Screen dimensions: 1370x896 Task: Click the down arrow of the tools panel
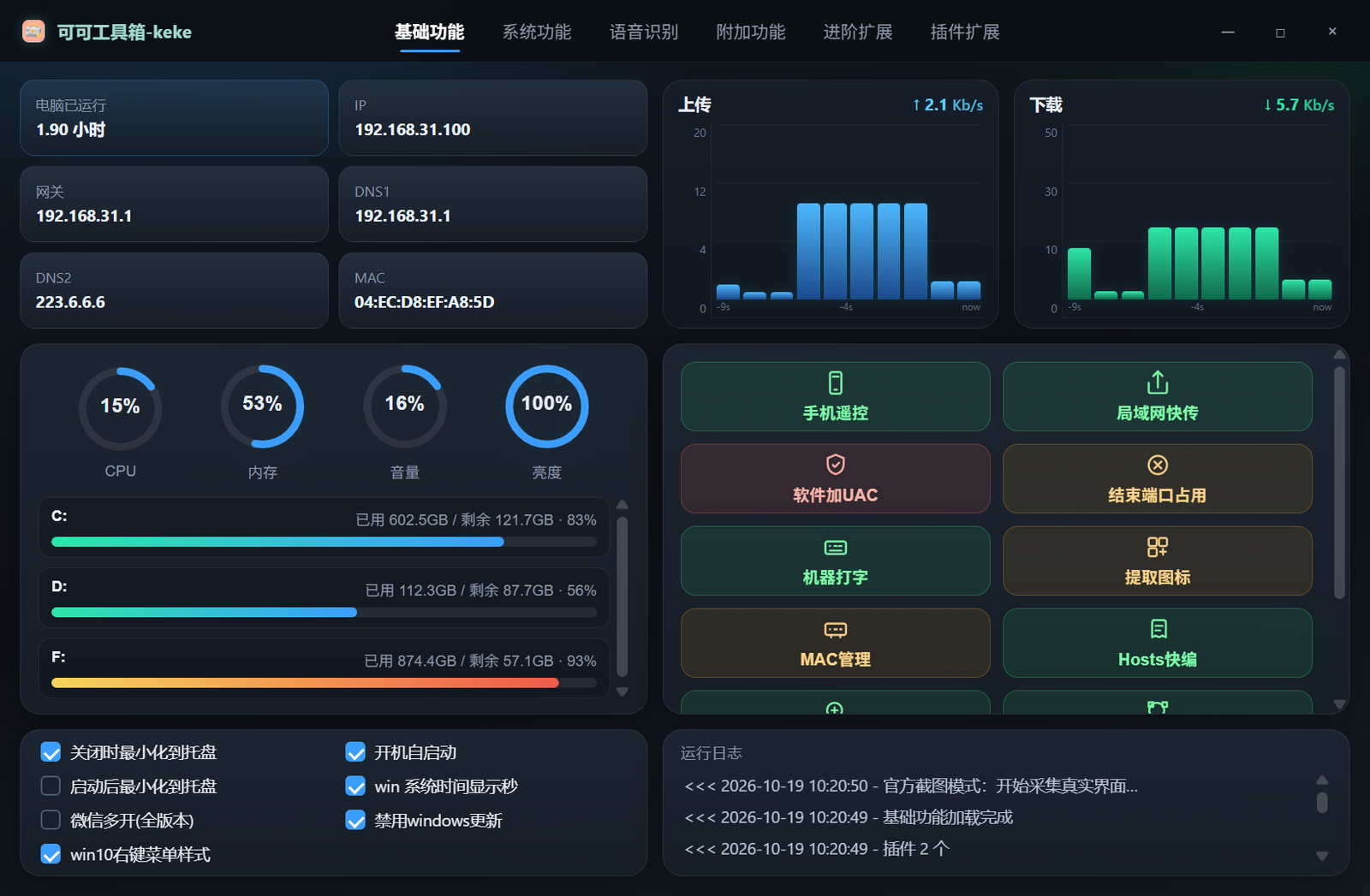click(1340, 704)
